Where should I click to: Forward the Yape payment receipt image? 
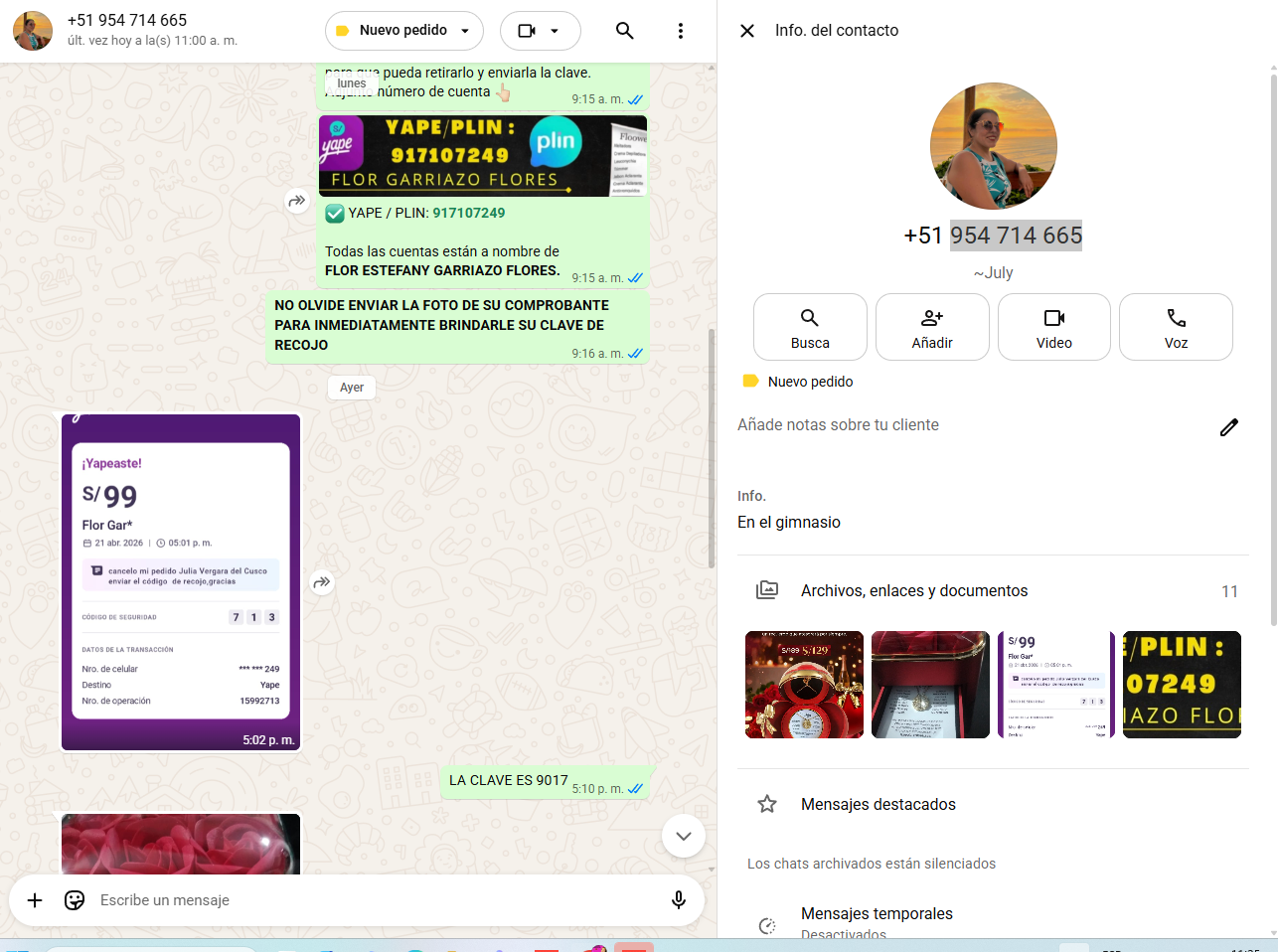pyautogui.click(x=322, y=583)
